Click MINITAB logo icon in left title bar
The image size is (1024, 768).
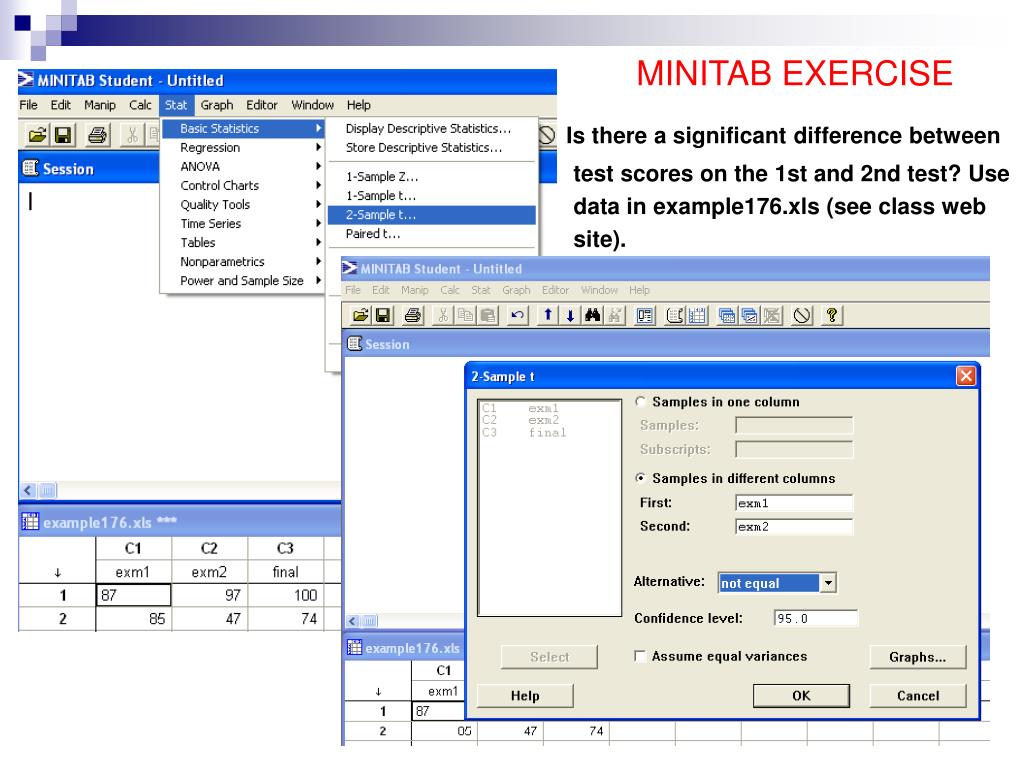tap(25, 80)
